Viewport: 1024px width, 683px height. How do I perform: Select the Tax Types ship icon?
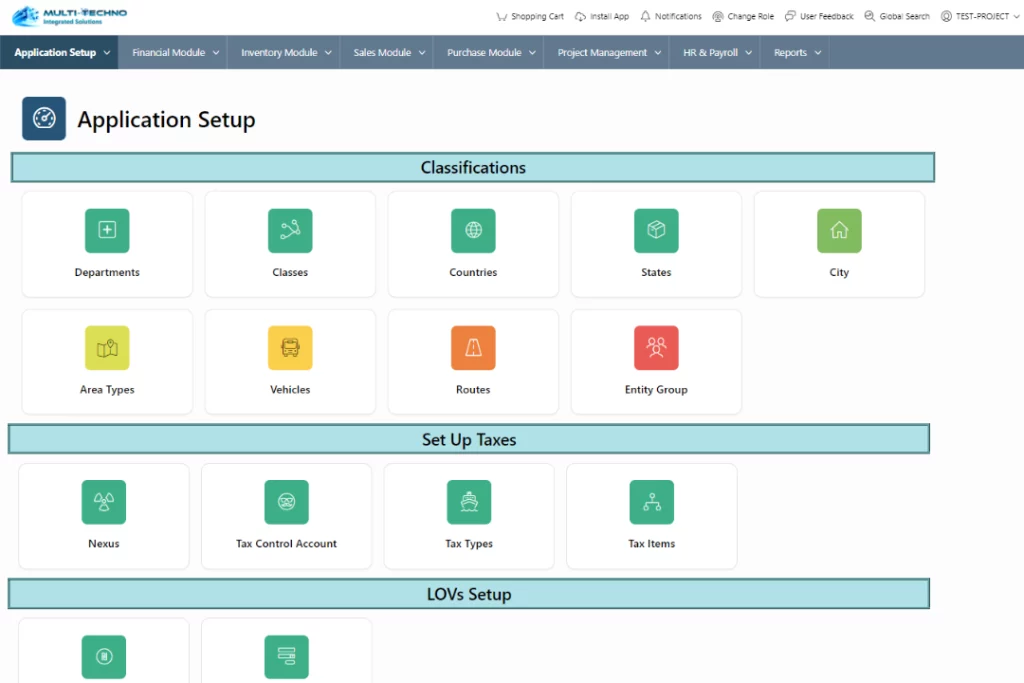click(469, 502)
